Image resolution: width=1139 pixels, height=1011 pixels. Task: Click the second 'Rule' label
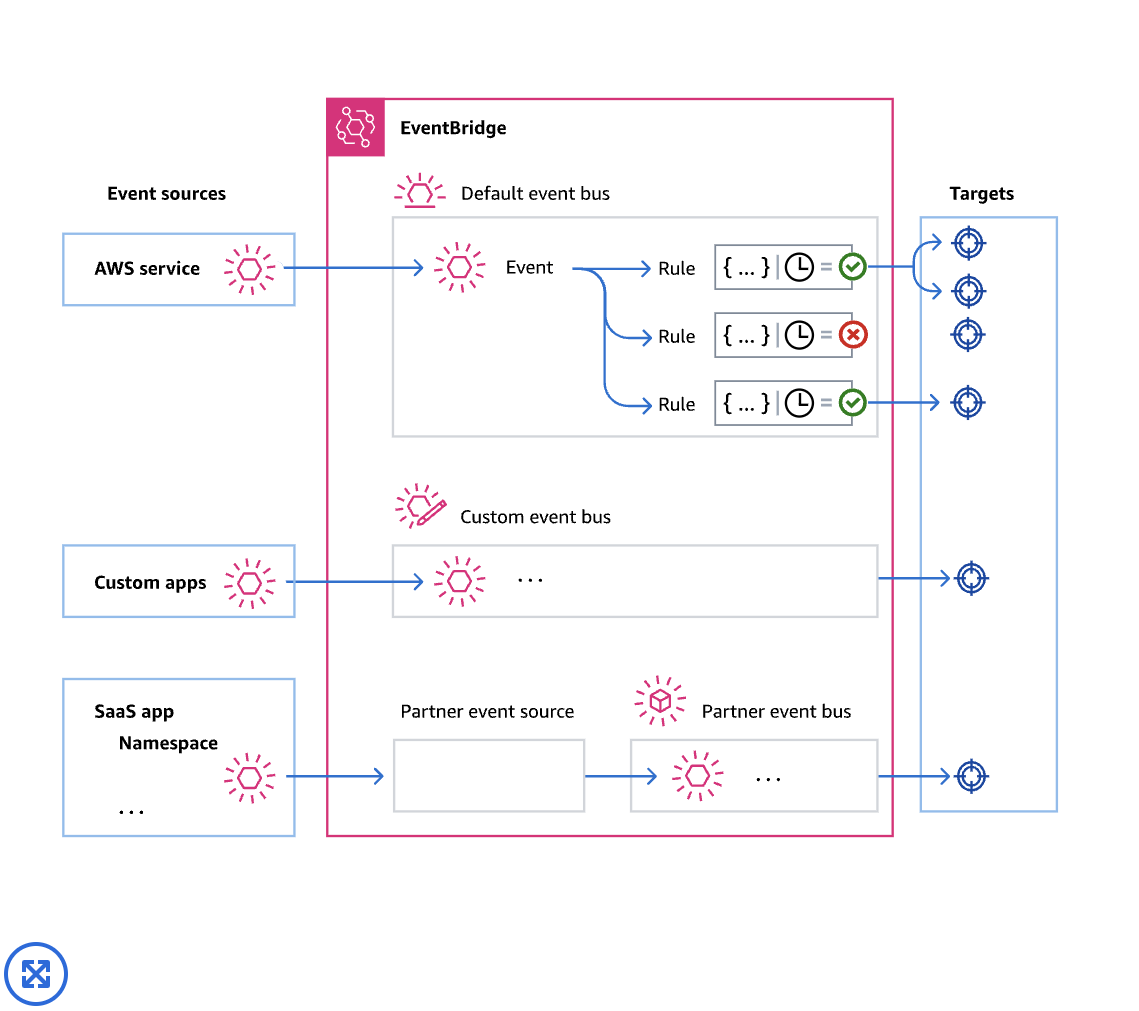pos(677,337)
